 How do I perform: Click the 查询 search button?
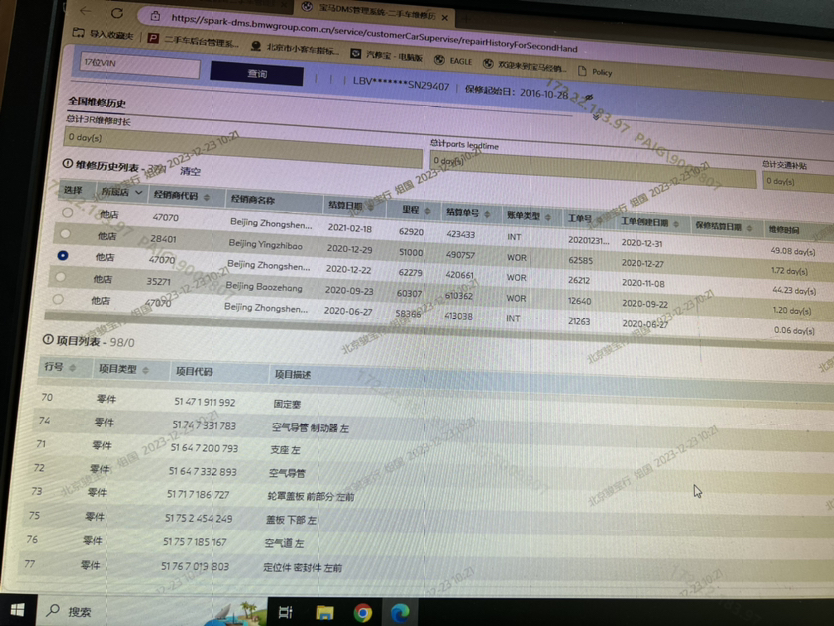pos(257,74)
